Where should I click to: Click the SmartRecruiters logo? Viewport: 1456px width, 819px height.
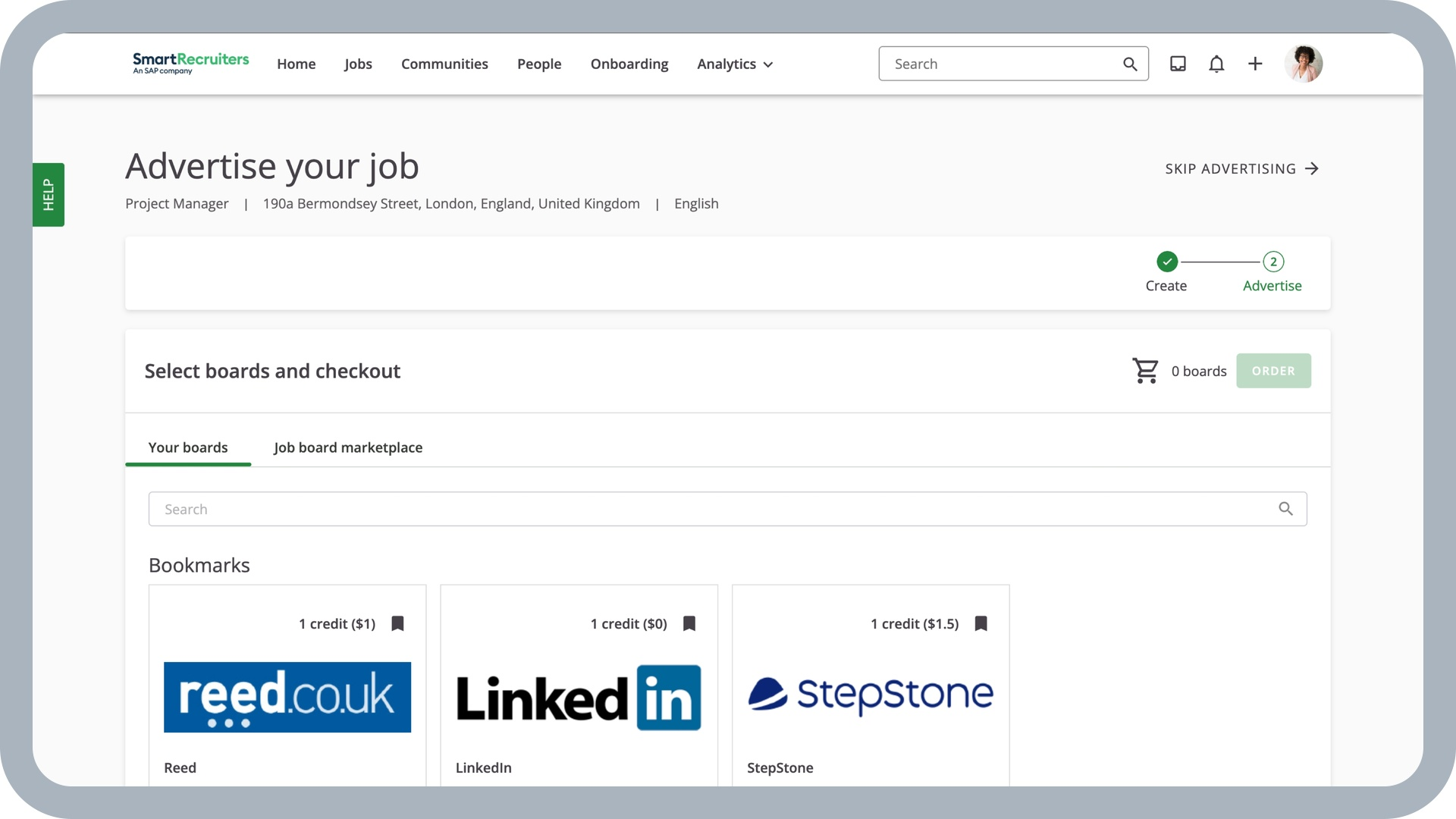tap(190, 64)
